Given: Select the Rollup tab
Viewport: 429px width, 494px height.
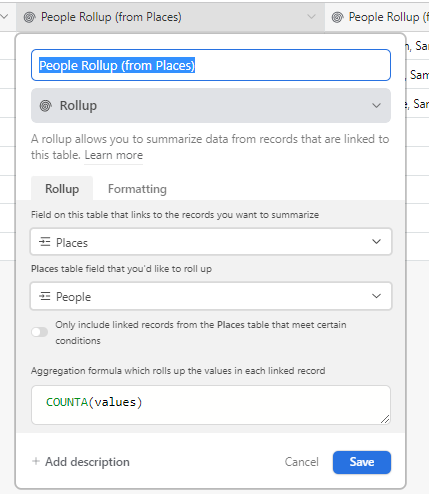Looking at the screenshot, I should 62,189.
